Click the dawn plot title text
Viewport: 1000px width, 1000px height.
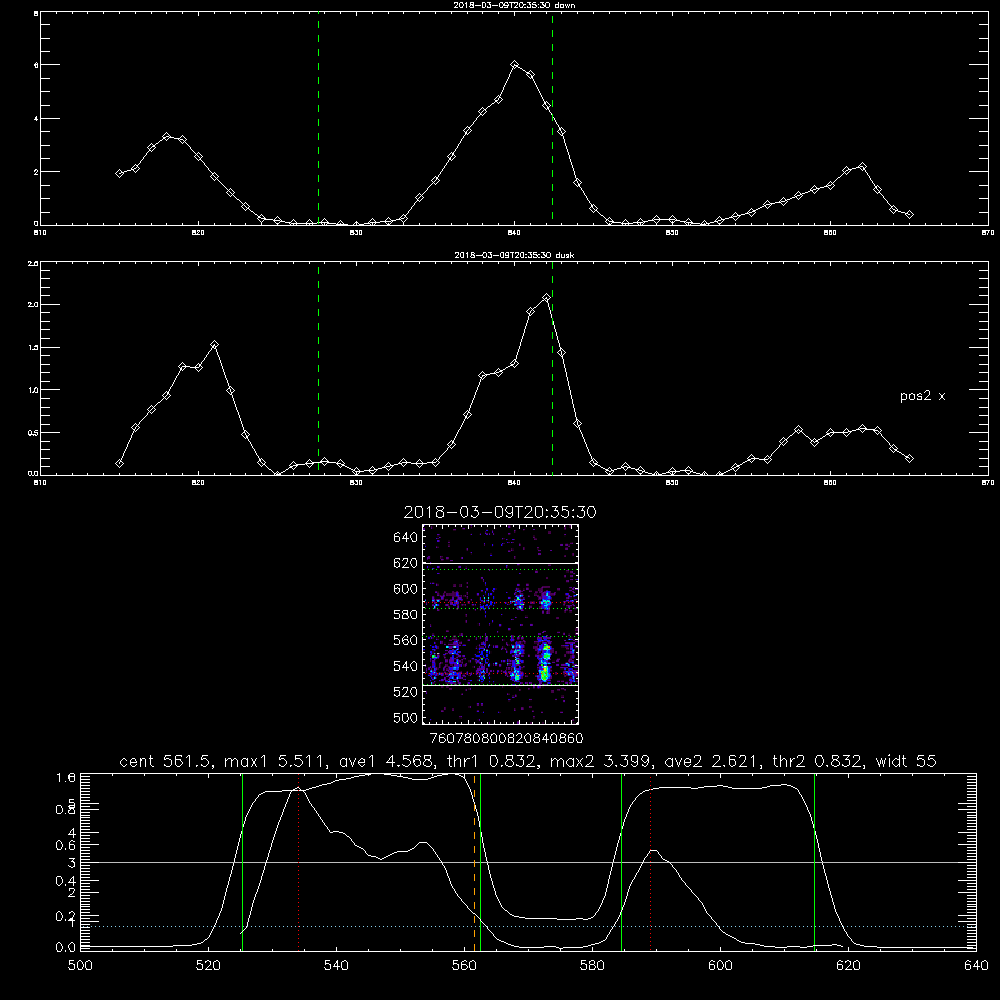tap(514, 4)
